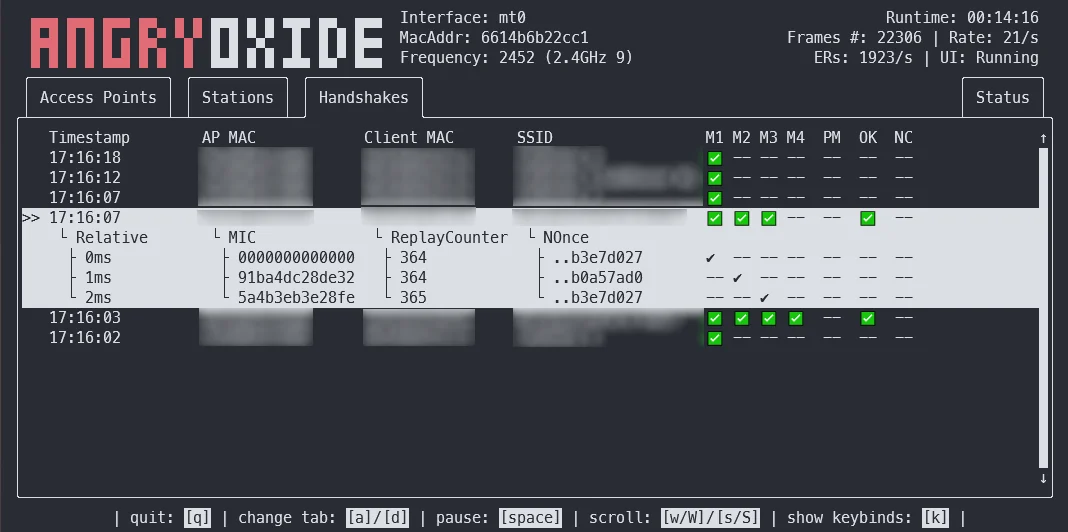The width and height of the screenshot is (1068, 532).
Task: Click the M2 checkbox in the selected 17:16:07 row
Action: coord(741,219)
